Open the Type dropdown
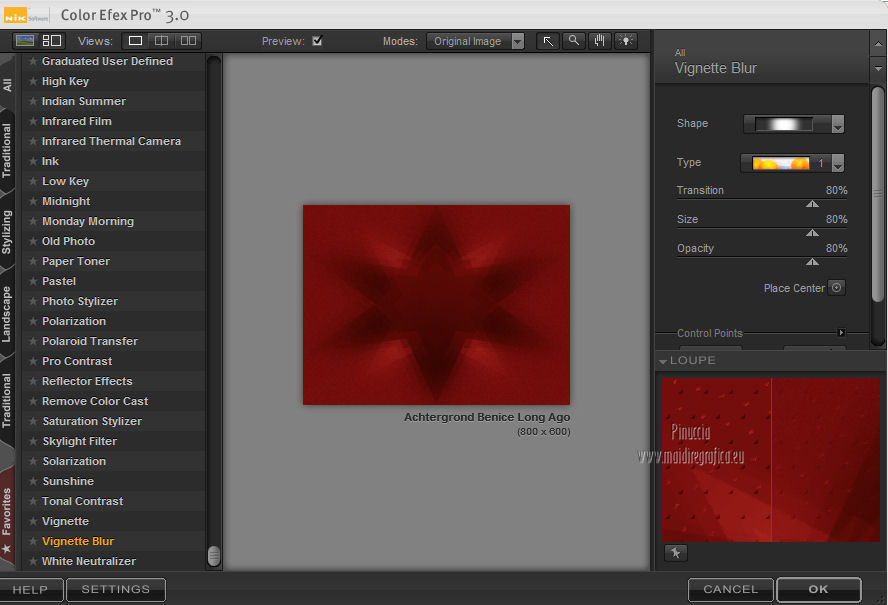 [793, 163]
